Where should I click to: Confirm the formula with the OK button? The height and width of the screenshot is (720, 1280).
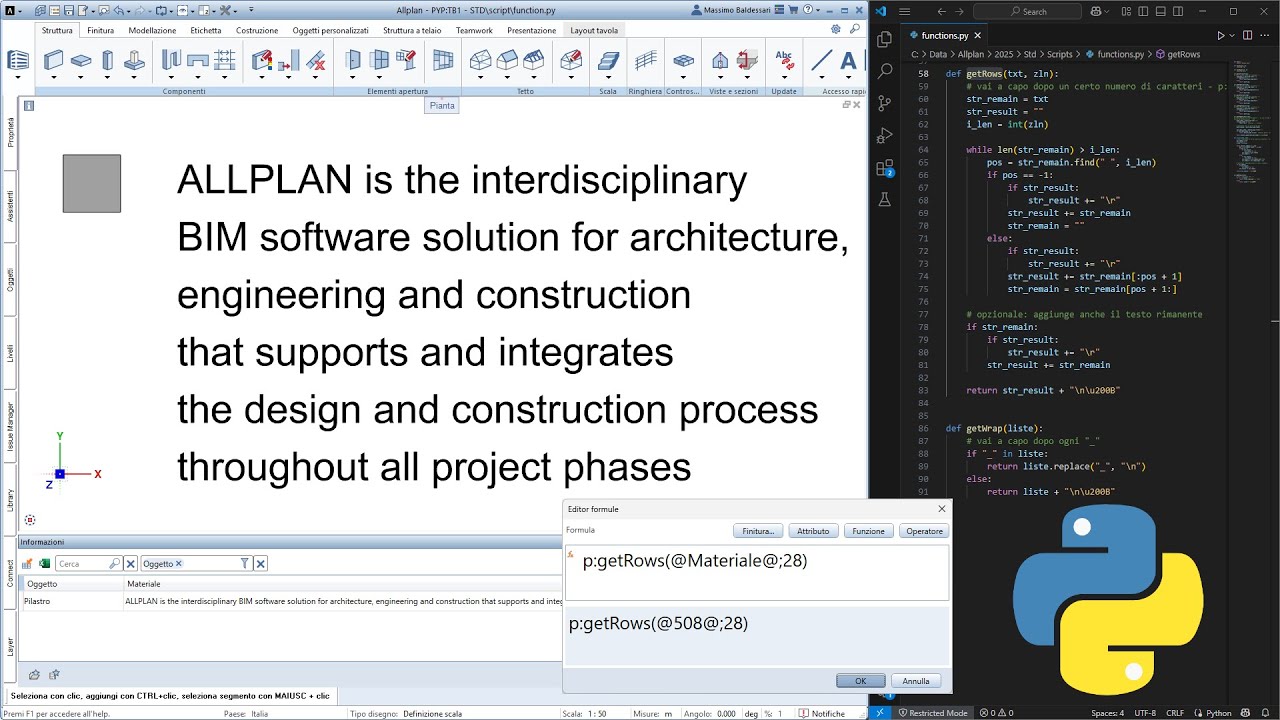click(x=861, y=681)
